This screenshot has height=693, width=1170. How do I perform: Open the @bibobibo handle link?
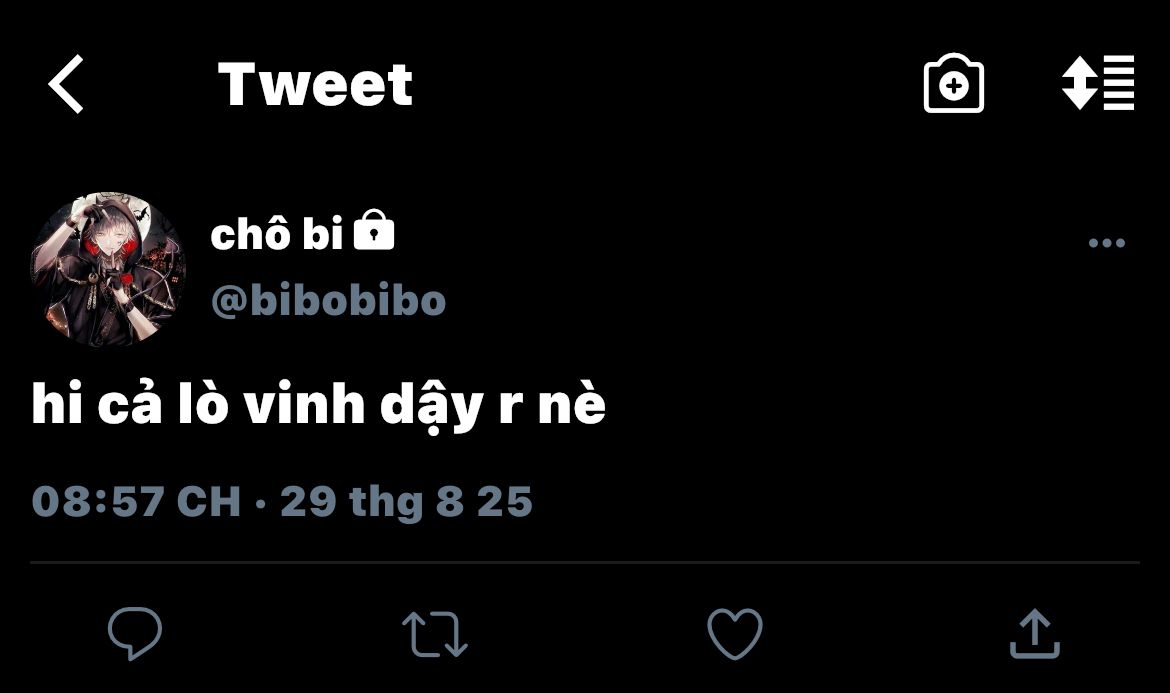tap(328, 300)
